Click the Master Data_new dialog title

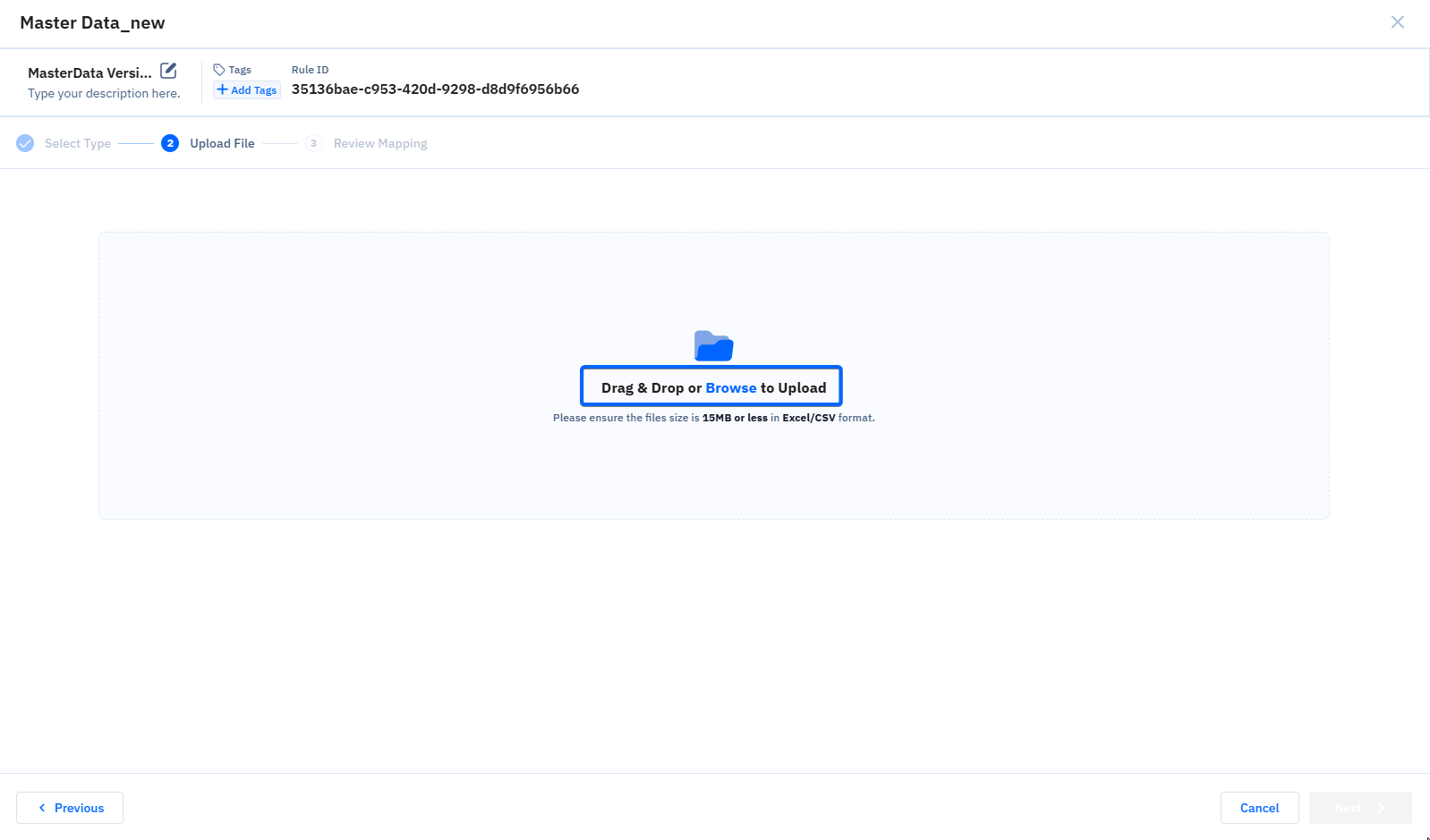coord(92,23)
